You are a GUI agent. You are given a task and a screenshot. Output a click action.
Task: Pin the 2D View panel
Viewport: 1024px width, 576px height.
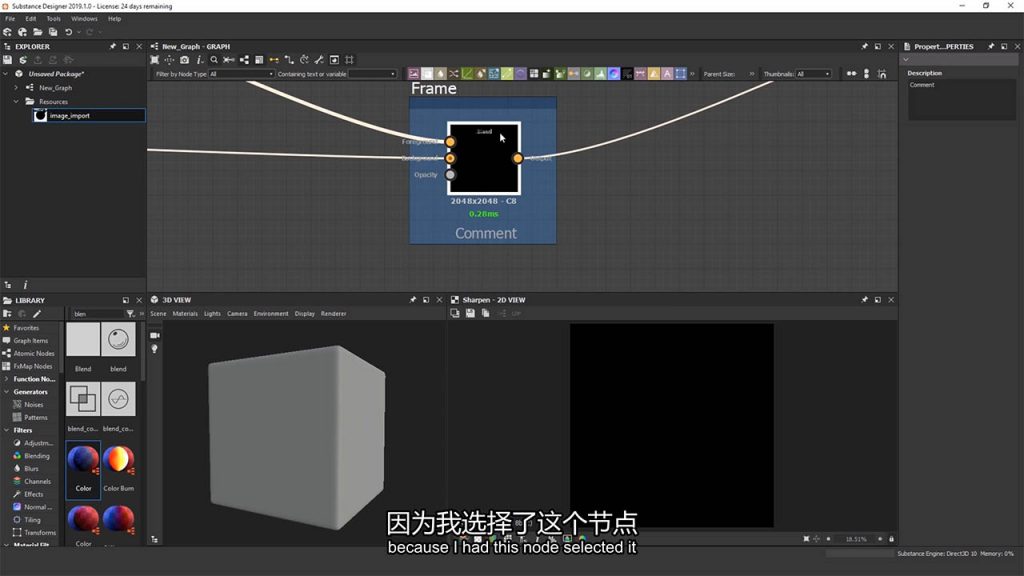point(865,300)
